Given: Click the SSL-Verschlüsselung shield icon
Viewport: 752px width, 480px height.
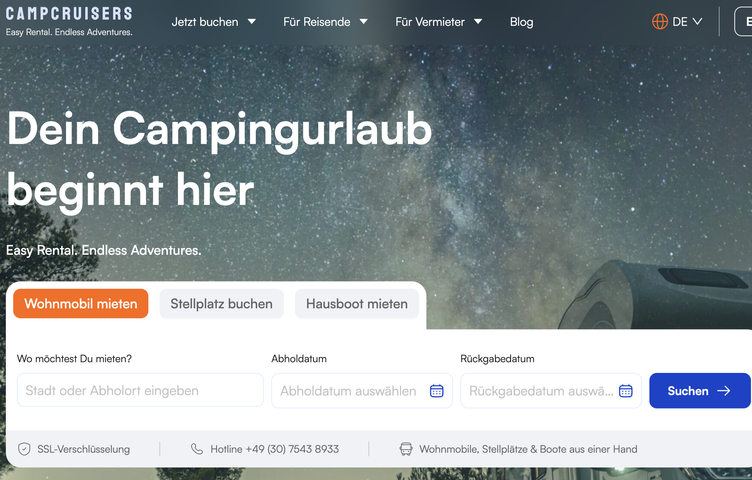Looking at the screenshot, I should (x=24, y=449).
